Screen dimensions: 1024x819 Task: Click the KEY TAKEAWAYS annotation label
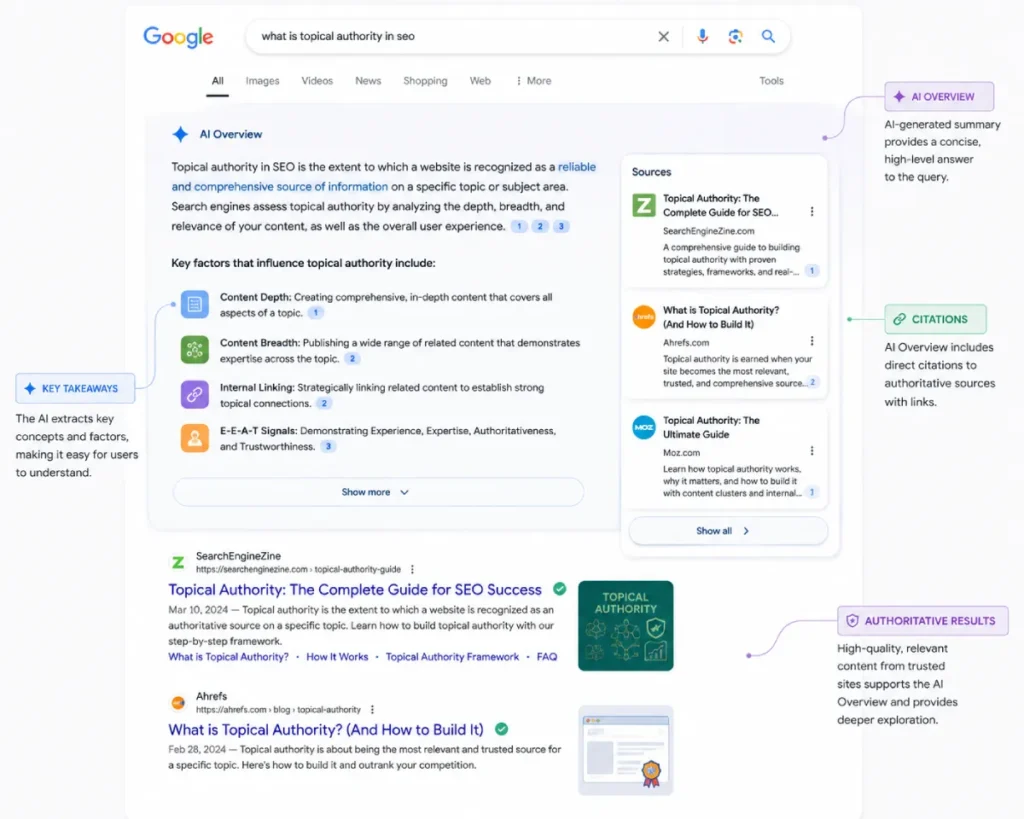tap(75, 389)
